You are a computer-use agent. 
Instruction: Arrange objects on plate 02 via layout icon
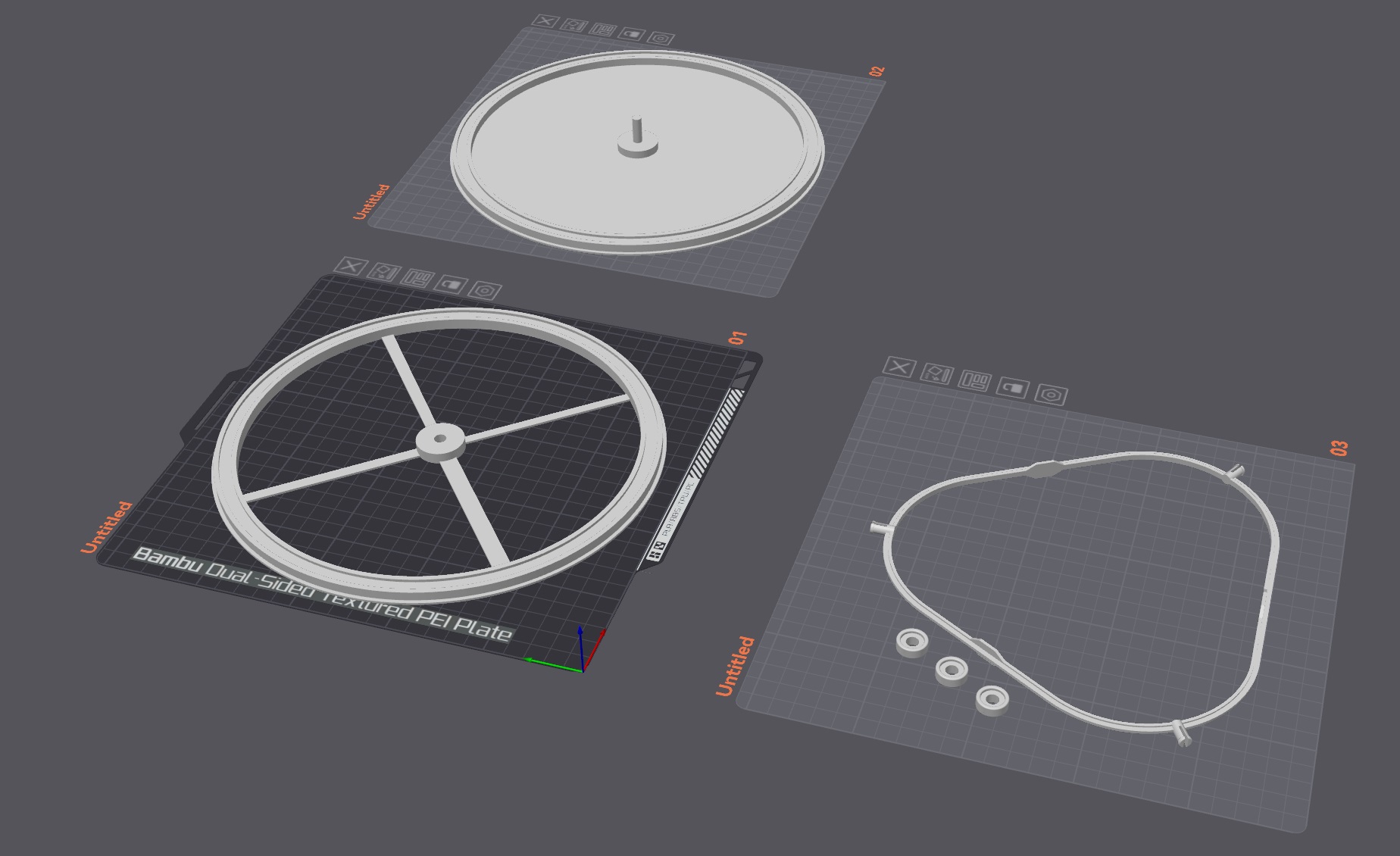(x=604, y=31)
